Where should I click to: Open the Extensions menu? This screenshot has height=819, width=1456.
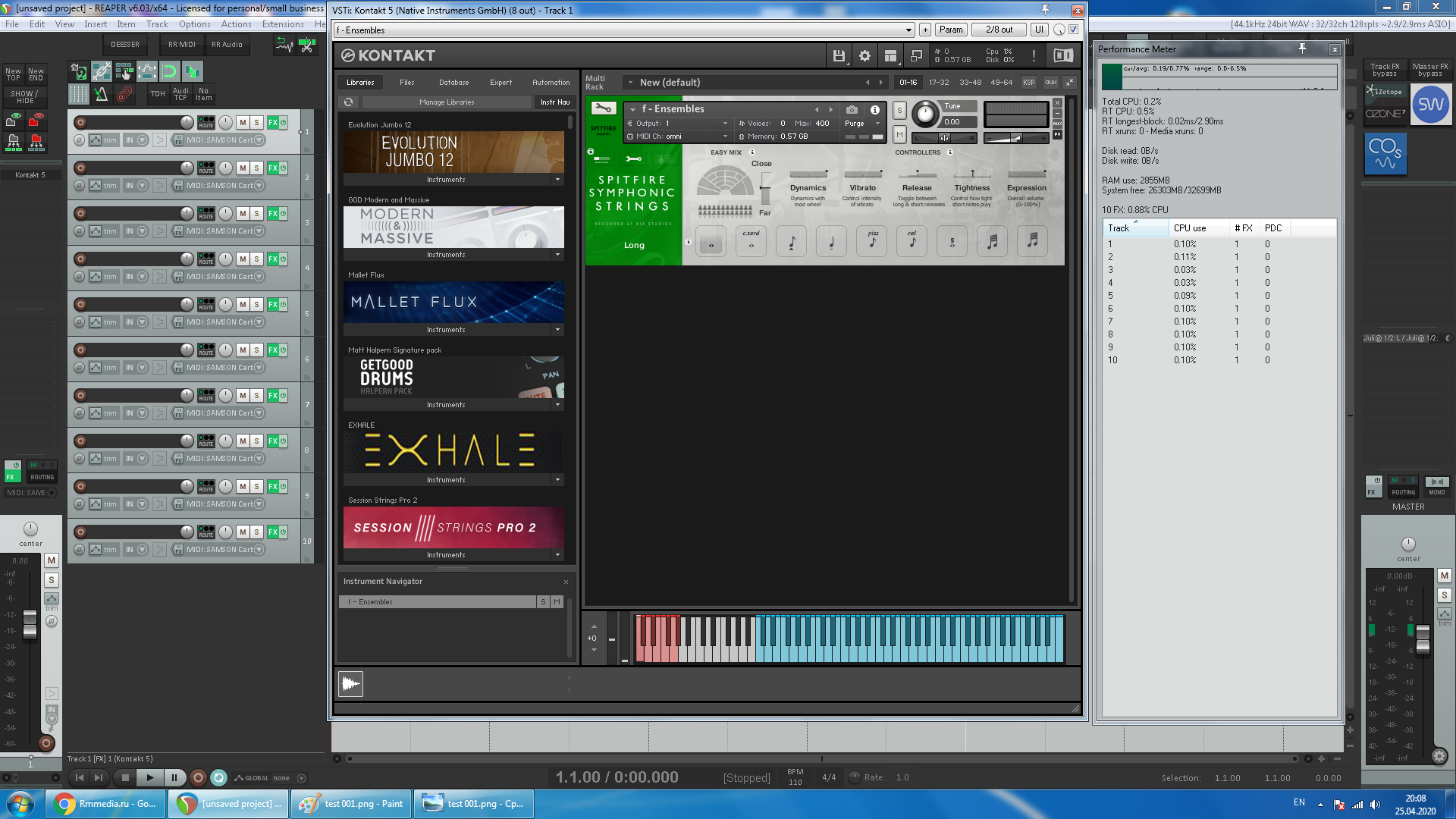click(x=283, y=24)
